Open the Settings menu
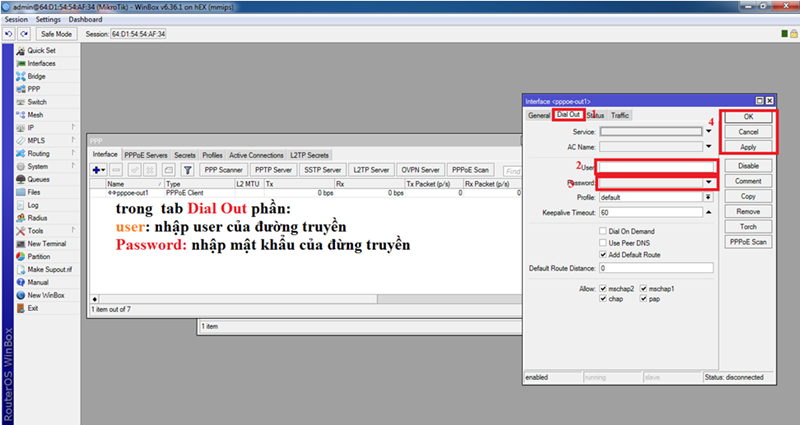Viewport: 800px width, 425px height. [x=48, y=20]
